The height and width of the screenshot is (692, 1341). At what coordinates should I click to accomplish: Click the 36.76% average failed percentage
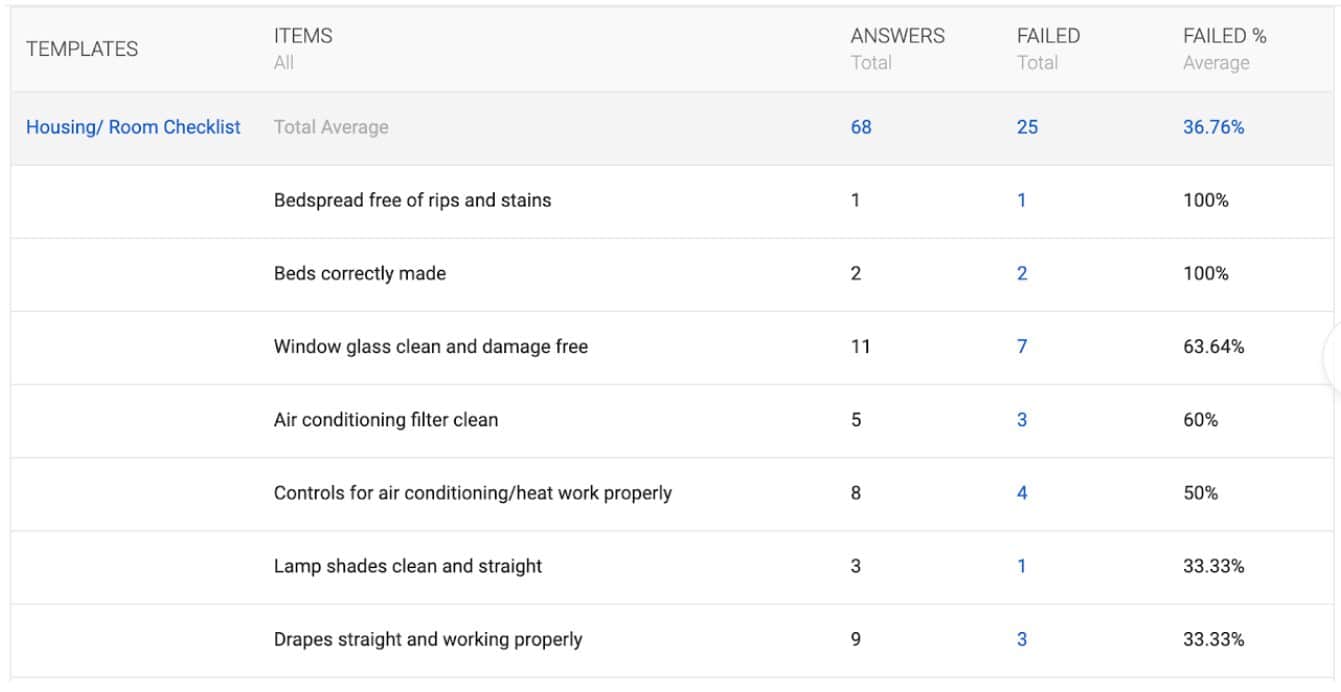tap(1213, 127)
